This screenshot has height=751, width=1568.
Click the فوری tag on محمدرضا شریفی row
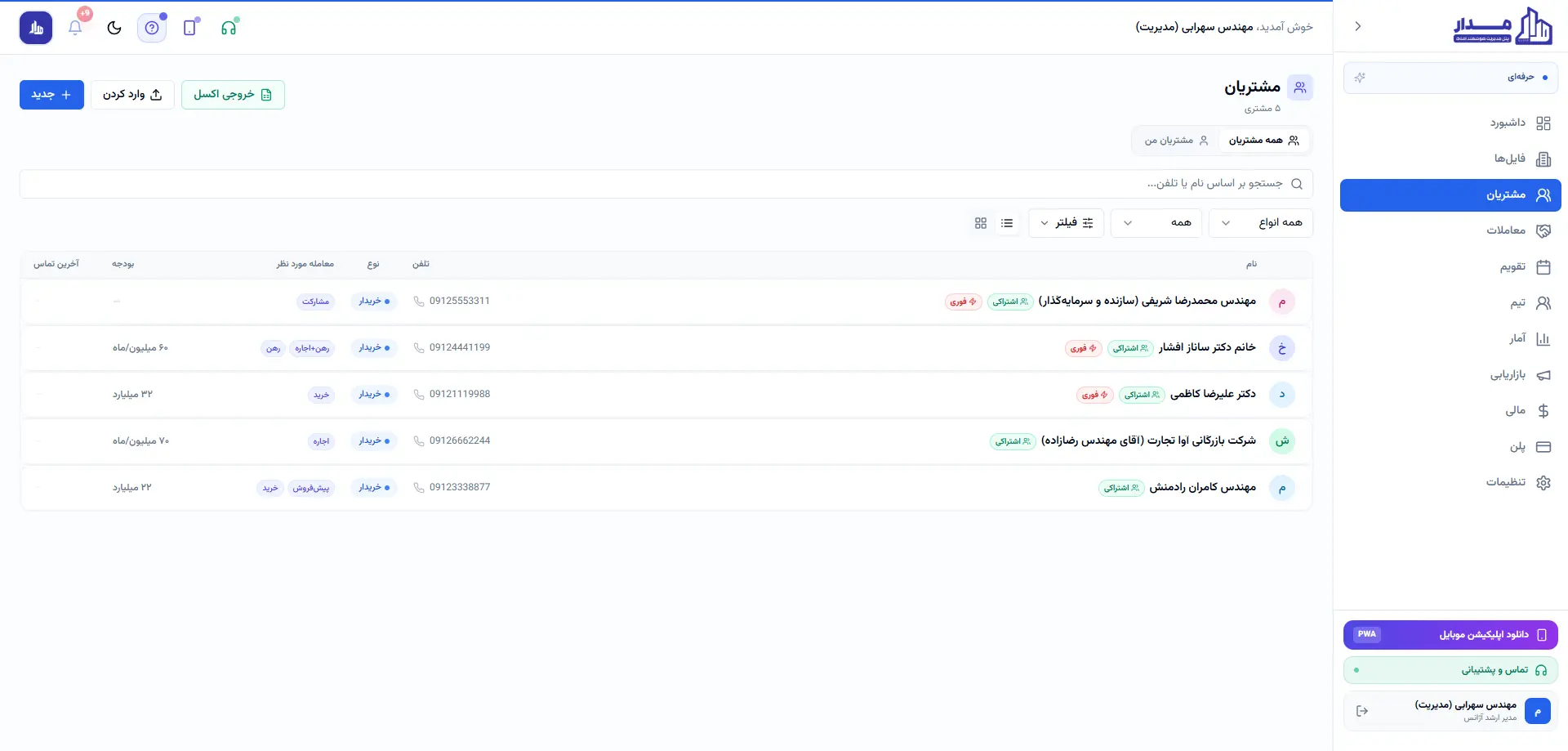click(964, 302)
